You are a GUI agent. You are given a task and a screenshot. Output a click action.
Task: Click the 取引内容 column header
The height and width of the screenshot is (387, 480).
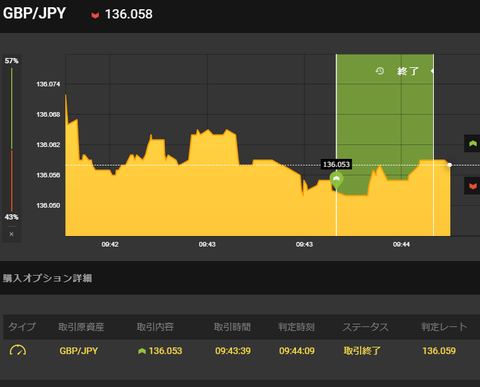click(x=155, y=327)
